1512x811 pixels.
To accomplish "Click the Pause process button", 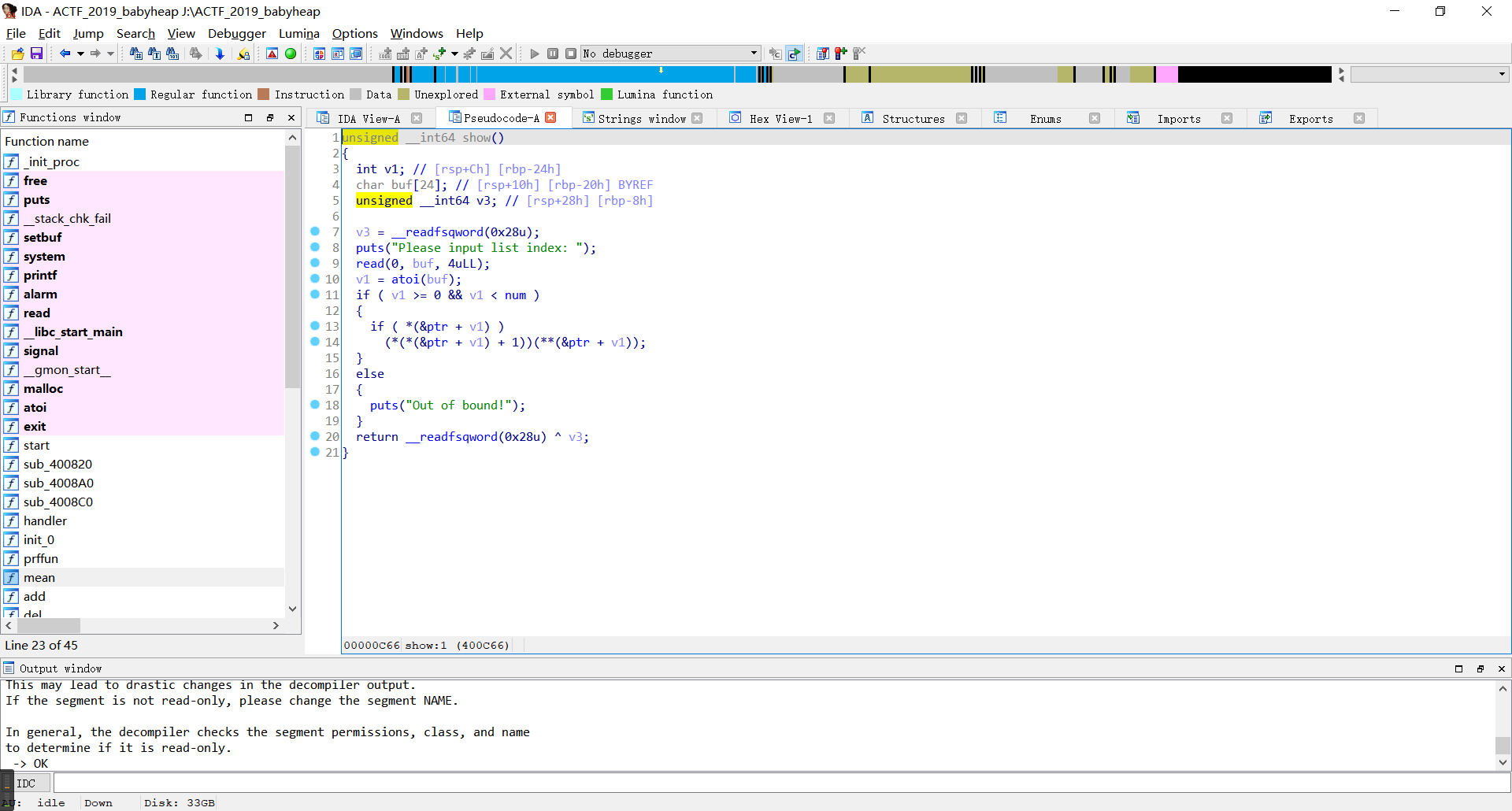I will (553, 54).
